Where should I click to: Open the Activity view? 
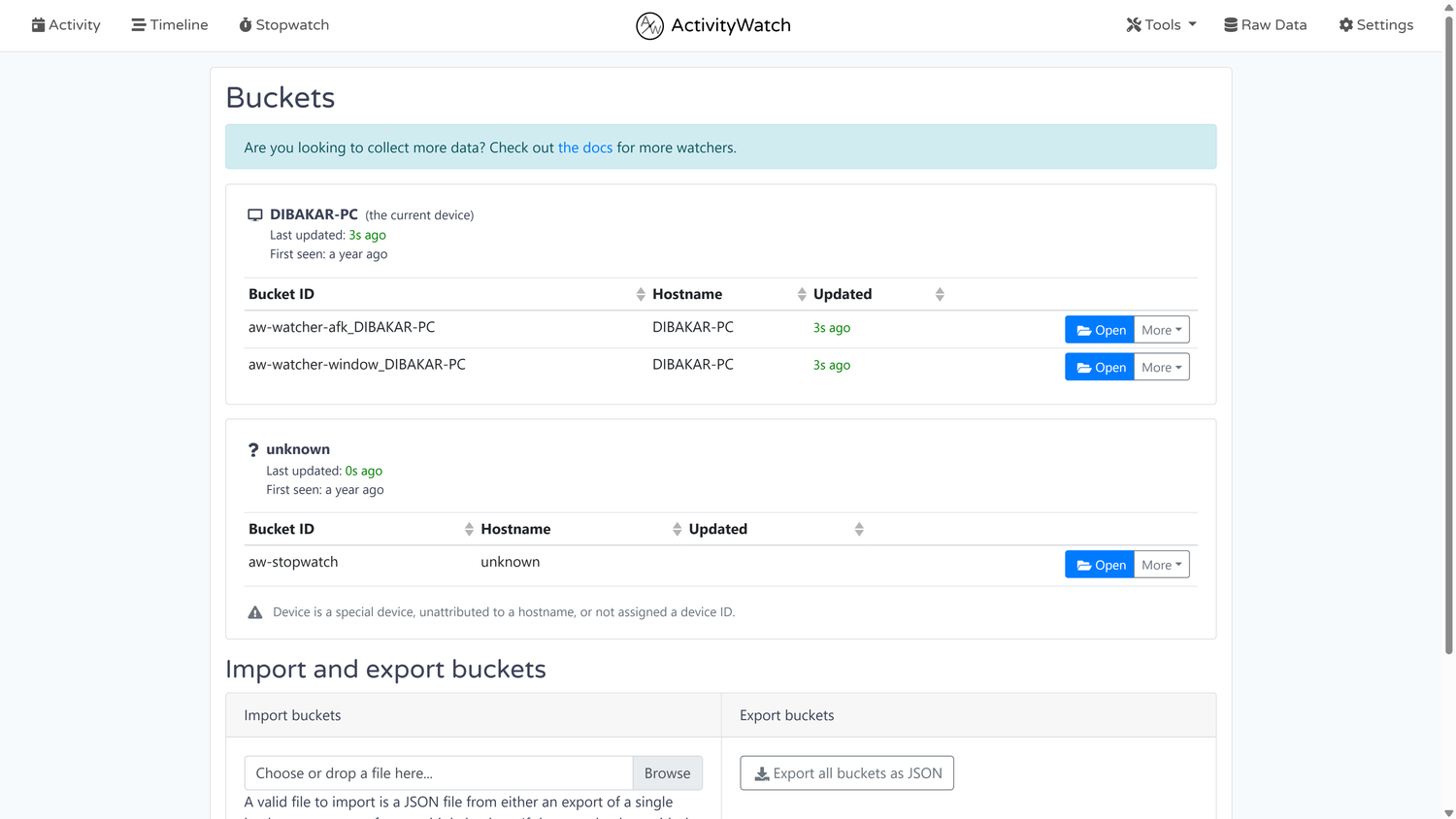click(66, 25)
